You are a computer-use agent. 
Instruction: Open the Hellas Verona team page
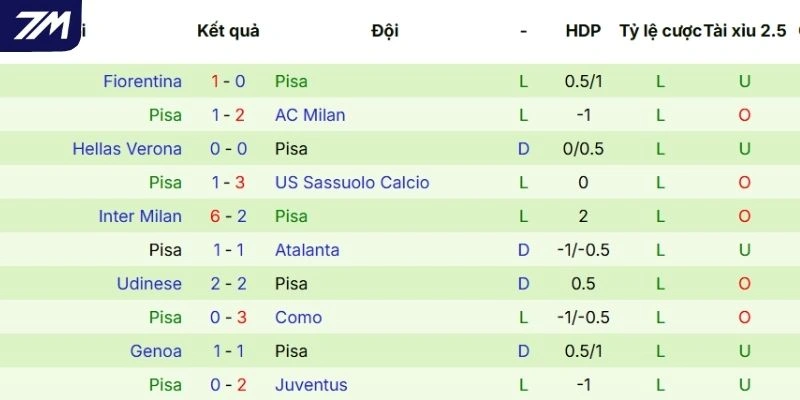click(127, 149)
